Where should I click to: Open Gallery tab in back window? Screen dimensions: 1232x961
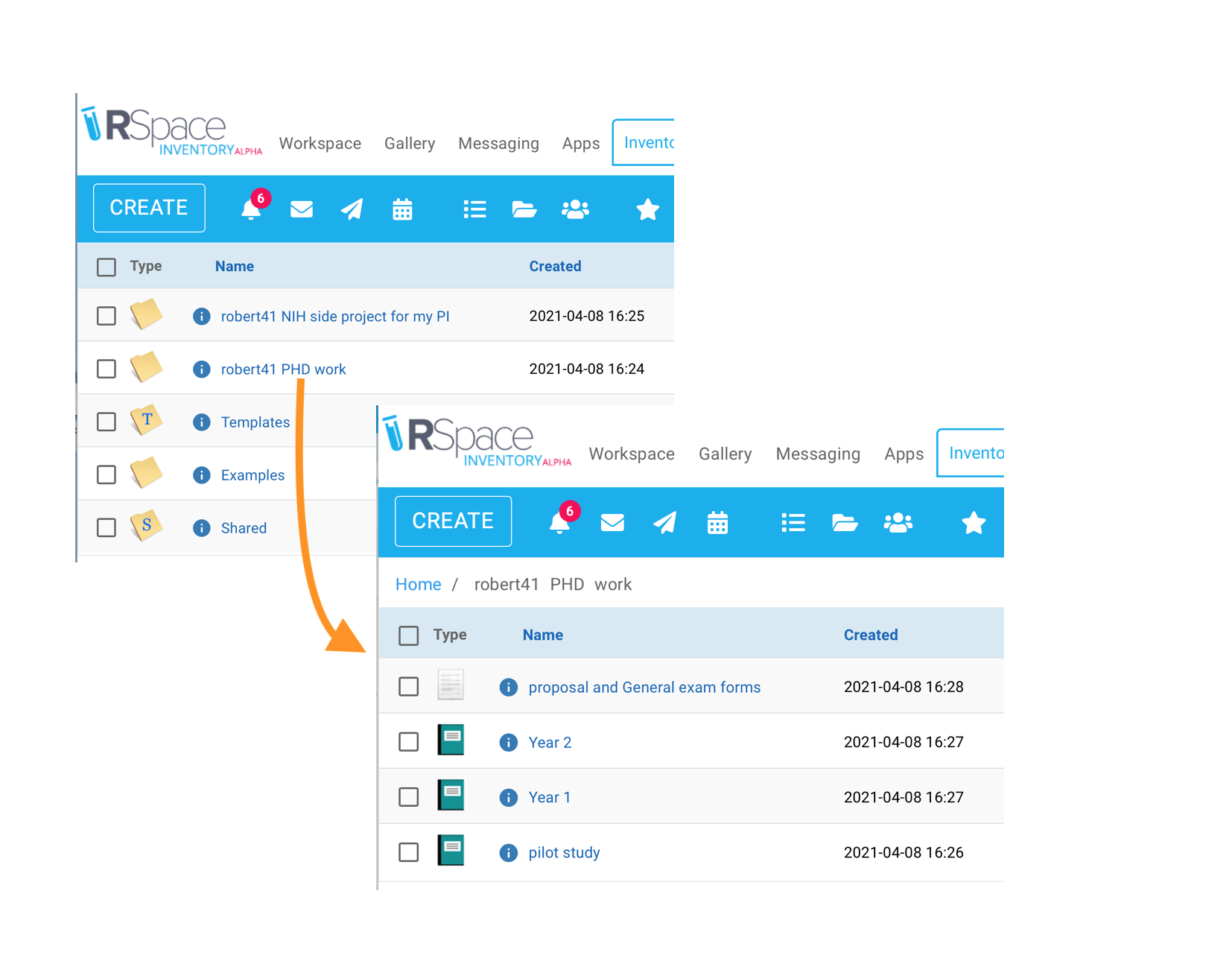coord(410,143)
